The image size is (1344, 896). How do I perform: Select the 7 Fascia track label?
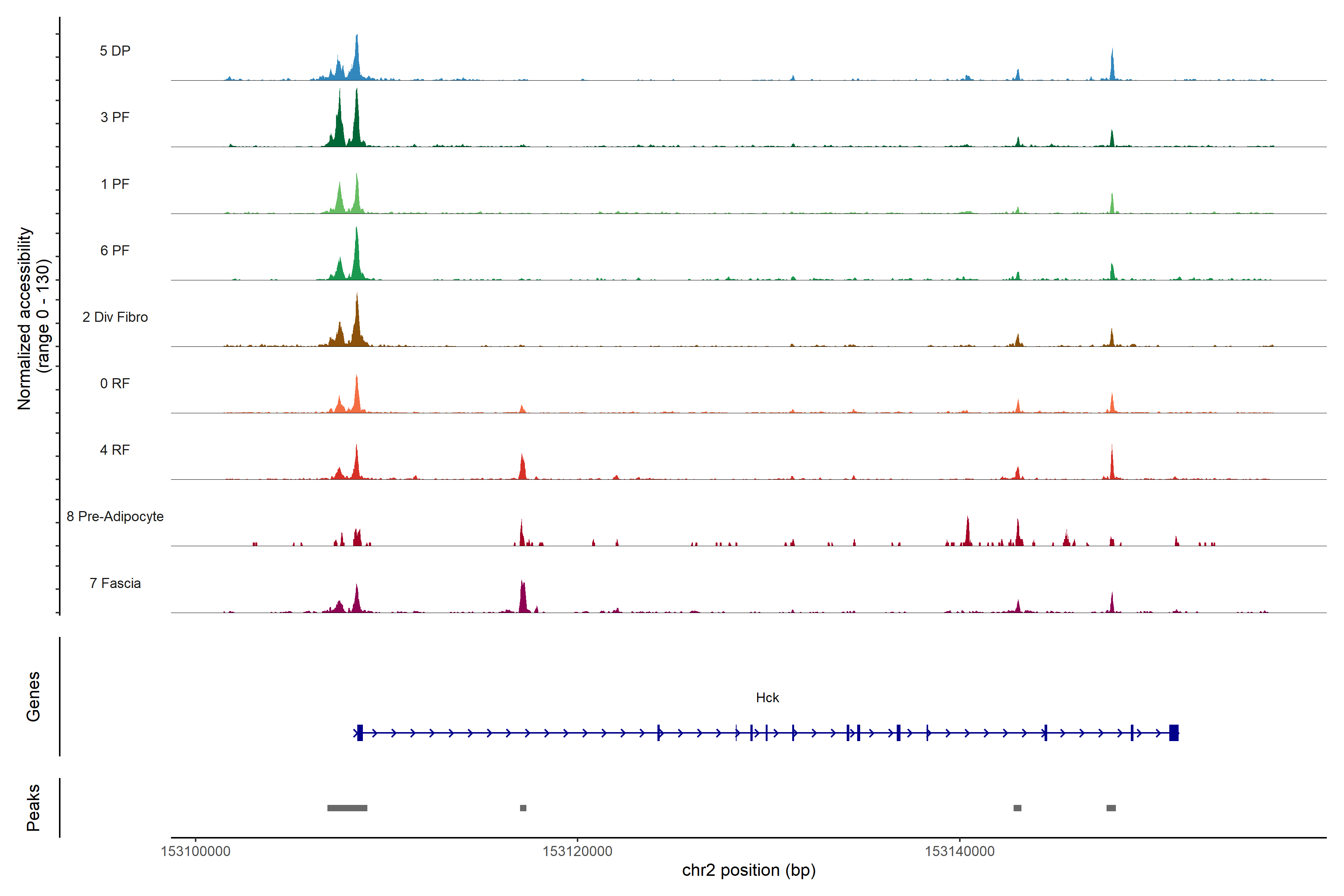point(115,583)
